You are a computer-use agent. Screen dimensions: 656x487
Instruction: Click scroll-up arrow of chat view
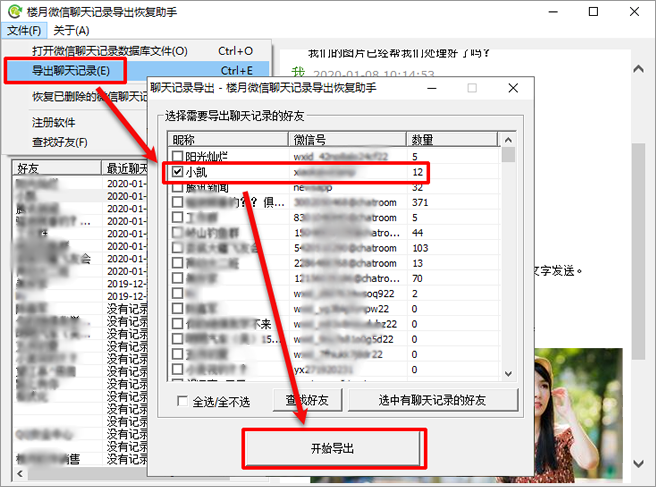coord(638,69)
